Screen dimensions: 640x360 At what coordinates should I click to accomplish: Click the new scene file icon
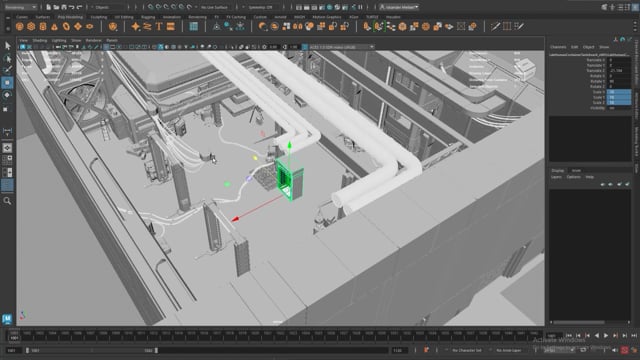click(x=49, y=7)
